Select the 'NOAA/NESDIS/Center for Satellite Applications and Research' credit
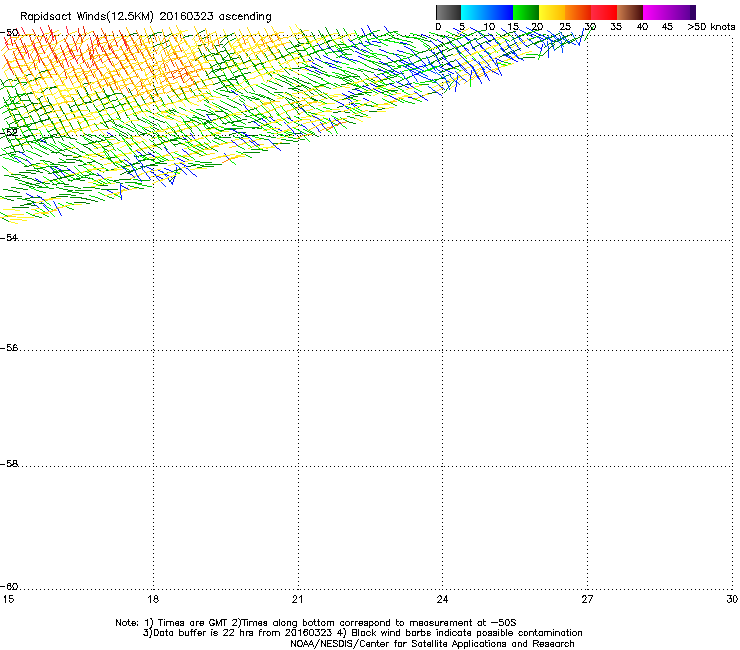740x650 pixels. tap(432, 644)
